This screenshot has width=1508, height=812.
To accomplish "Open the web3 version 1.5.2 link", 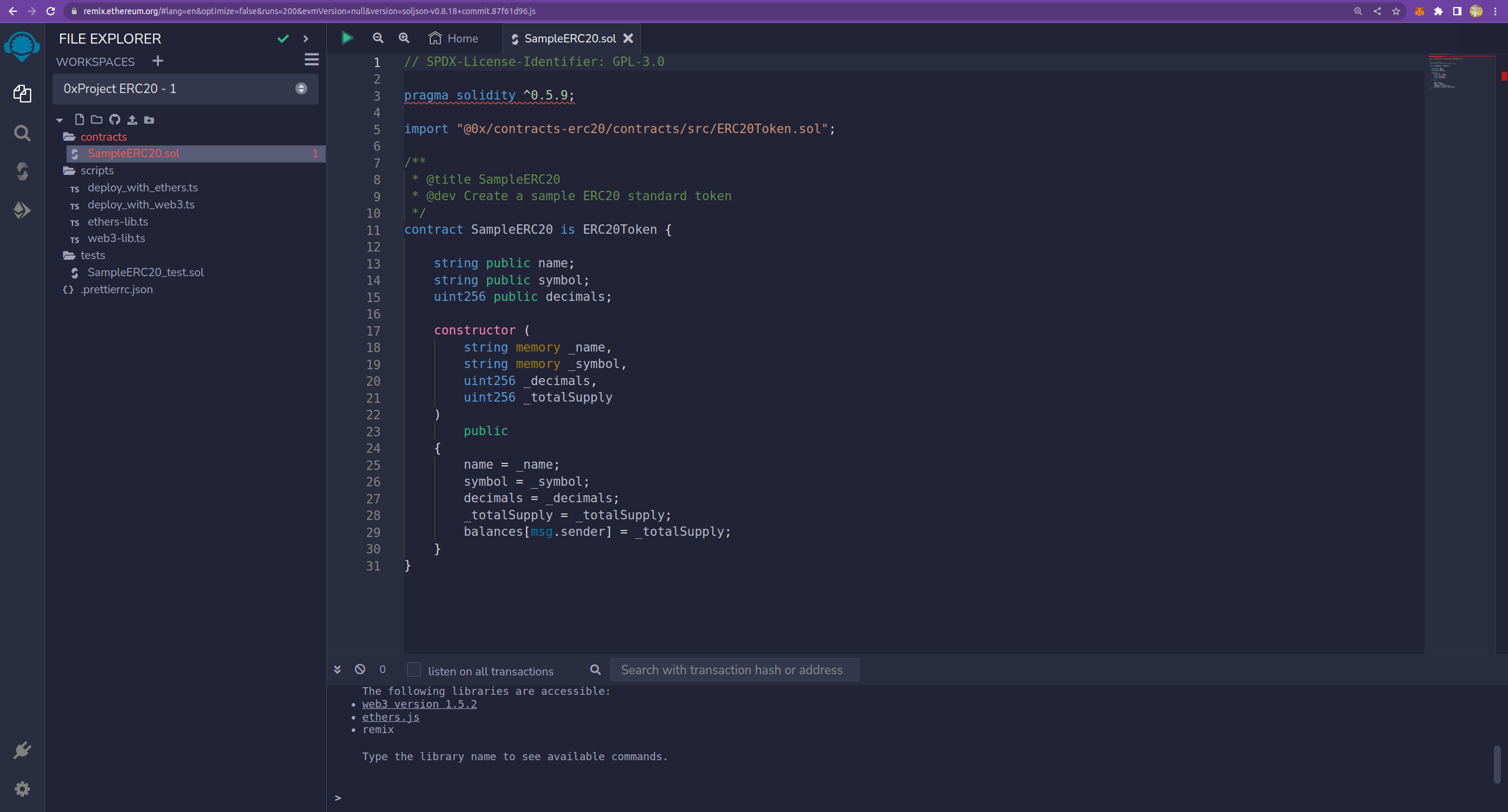I will (419, 704).
